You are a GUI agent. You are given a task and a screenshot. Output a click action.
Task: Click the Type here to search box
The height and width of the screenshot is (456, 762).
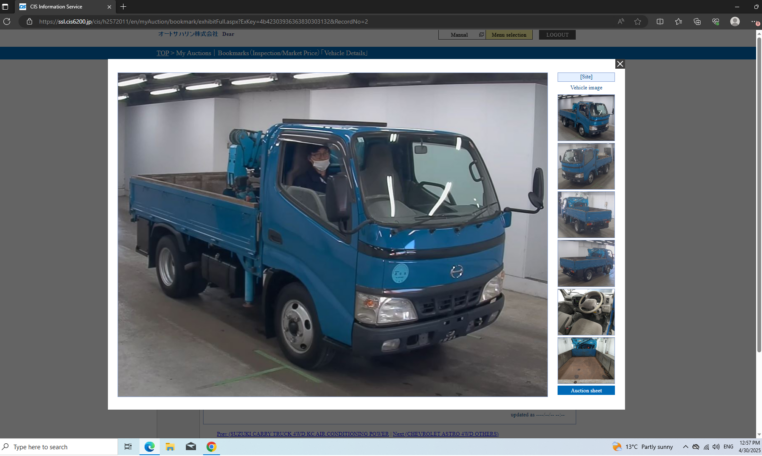pyautogui.click(x=59, y=447)
